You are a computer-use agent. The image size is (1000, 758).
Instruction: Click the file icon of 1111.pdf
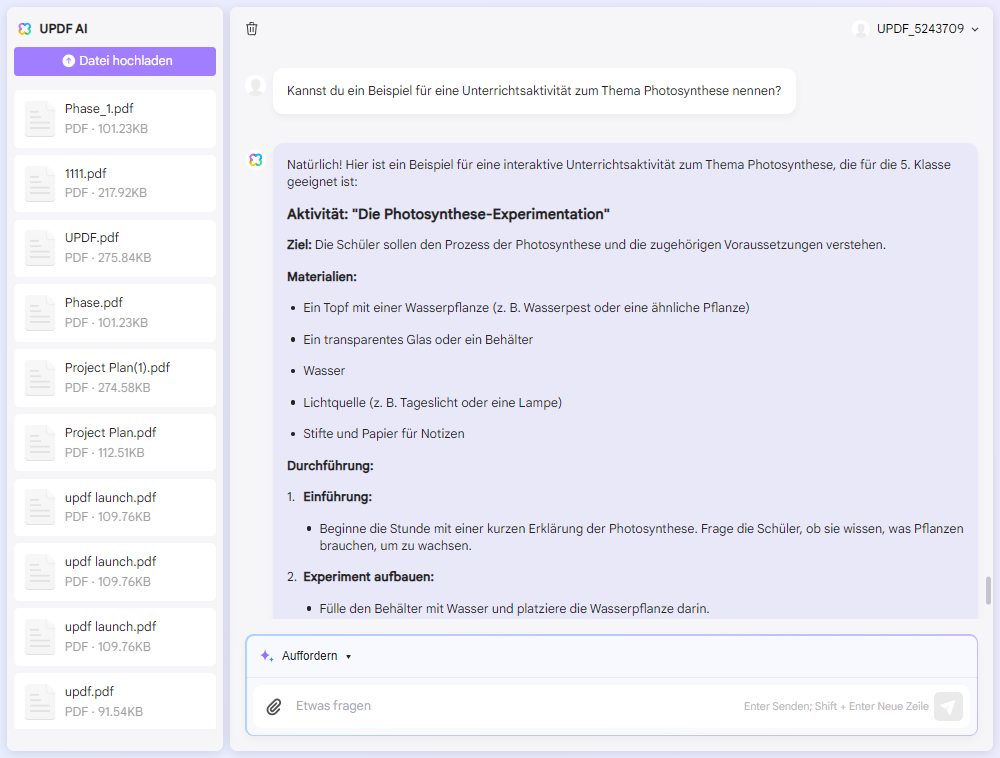tap(40, 184)
